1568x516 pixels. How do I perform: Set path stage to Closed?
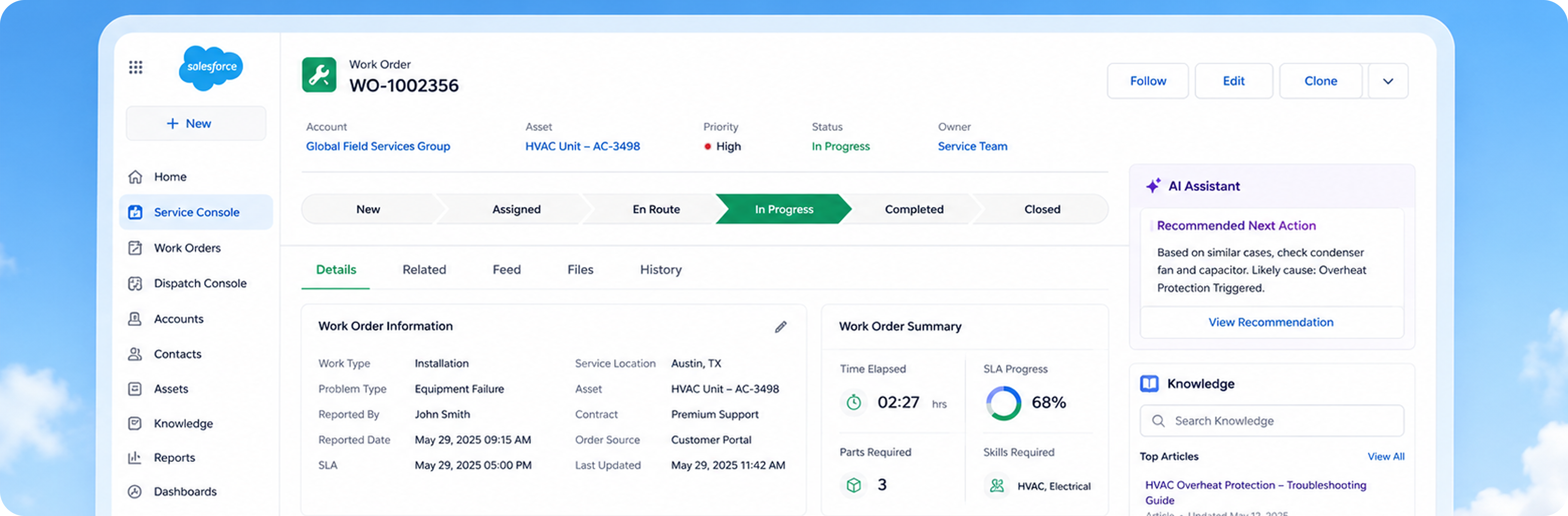[1041, 209]
